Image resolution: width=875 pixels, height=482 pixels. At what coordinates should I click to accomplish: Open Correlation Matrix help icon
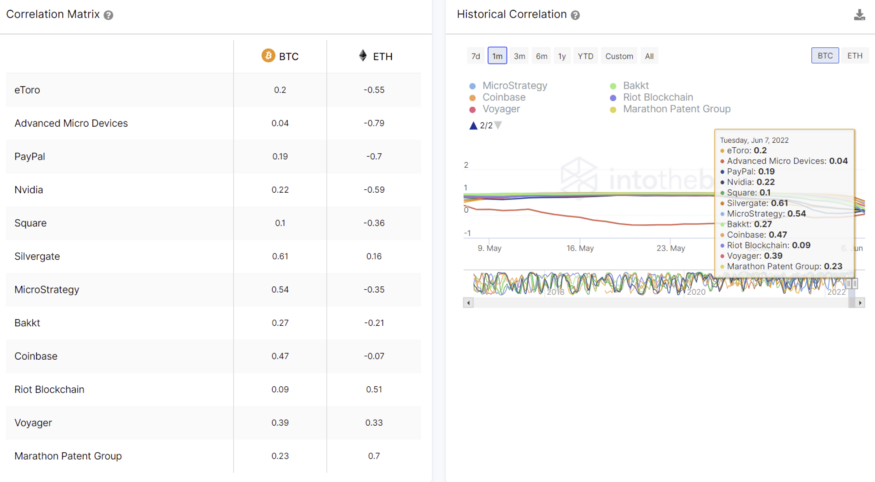click(108, 15)
